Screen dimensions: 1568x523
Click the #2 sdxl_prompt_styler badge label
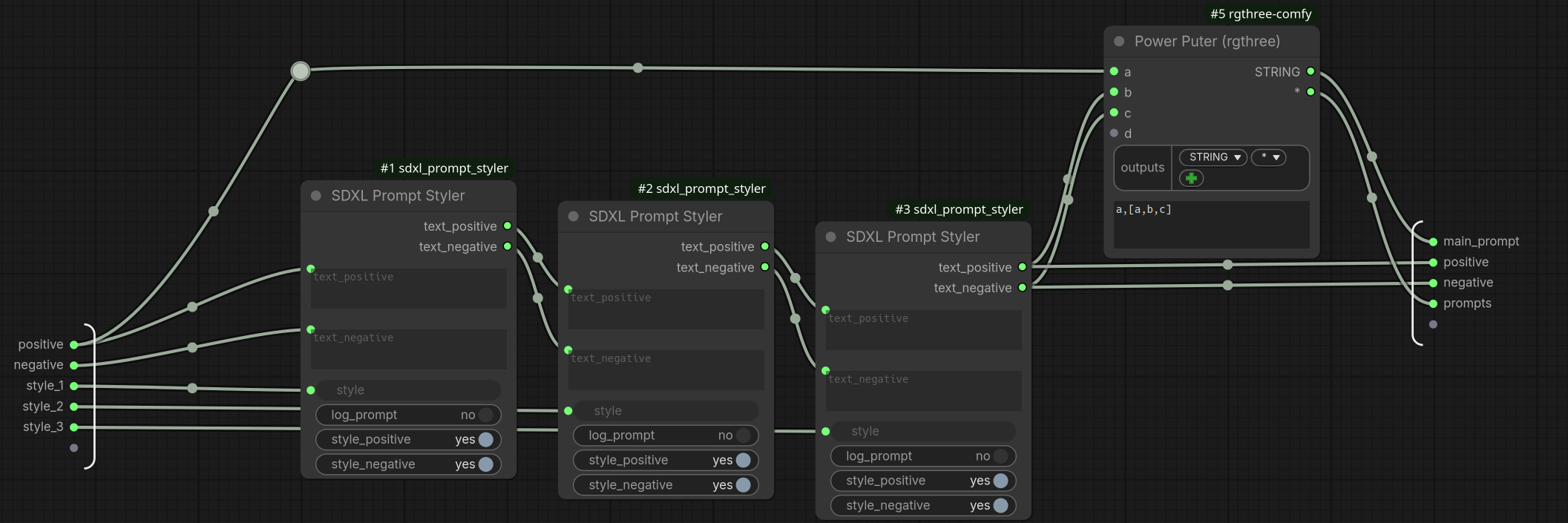tap(701, 188)
